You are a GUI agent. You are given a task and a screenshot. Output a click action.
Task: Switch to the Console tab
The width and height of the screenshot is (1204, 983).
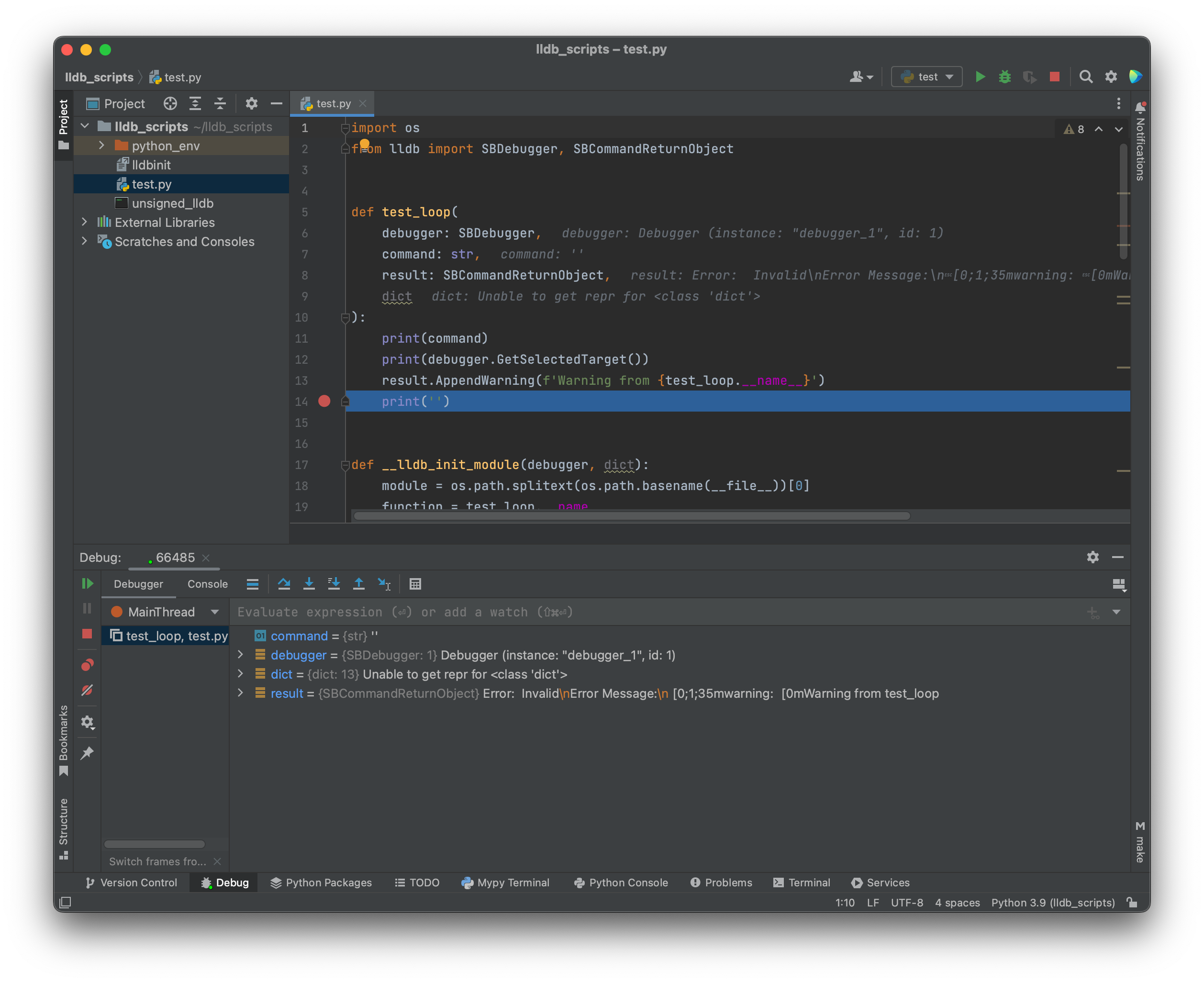[x=207, y=584]
